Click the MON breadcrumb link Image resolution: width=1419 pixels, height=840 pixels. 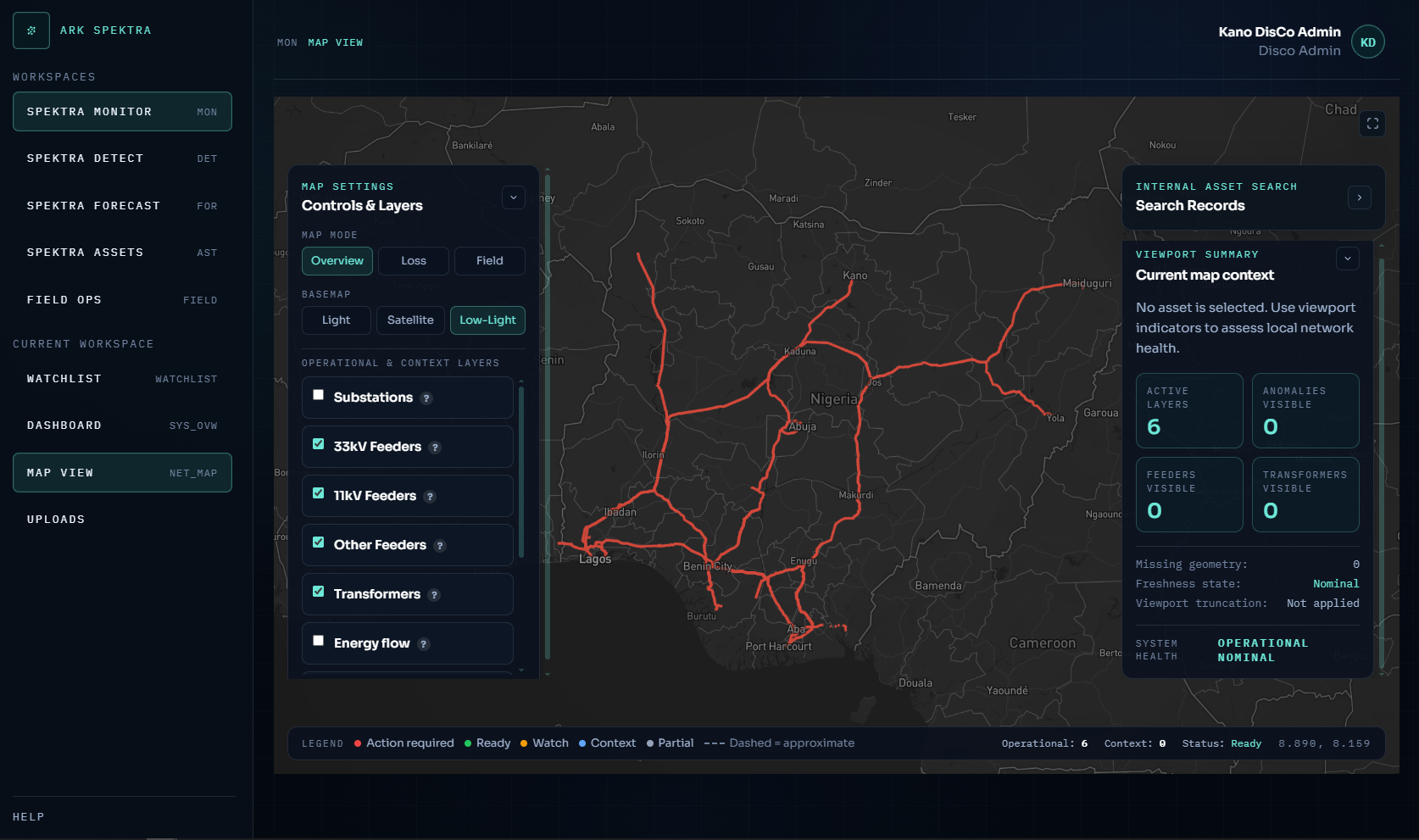pyautogui.click(x=287, y=42)
